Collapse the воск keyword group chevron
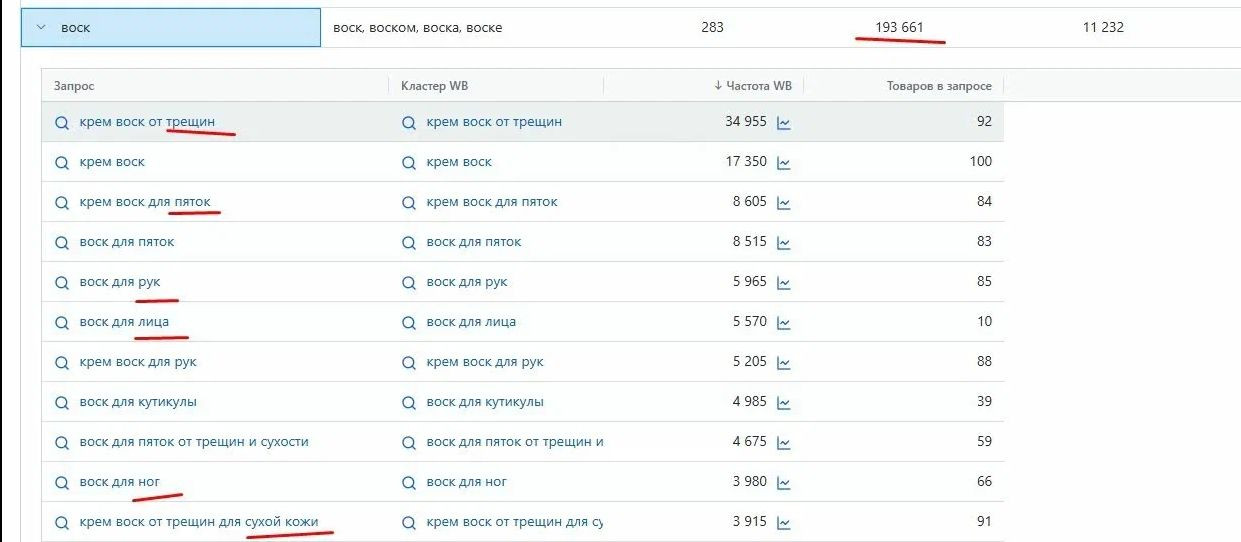The image size is (1241, 542). (41, 28)
